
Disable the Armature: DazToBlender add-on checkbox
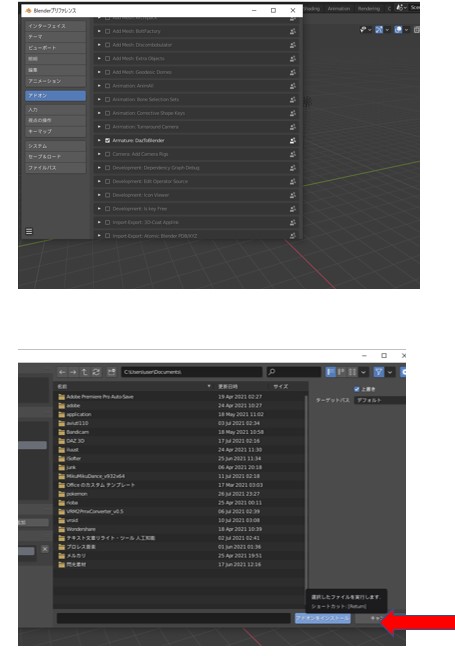(107, 141)
